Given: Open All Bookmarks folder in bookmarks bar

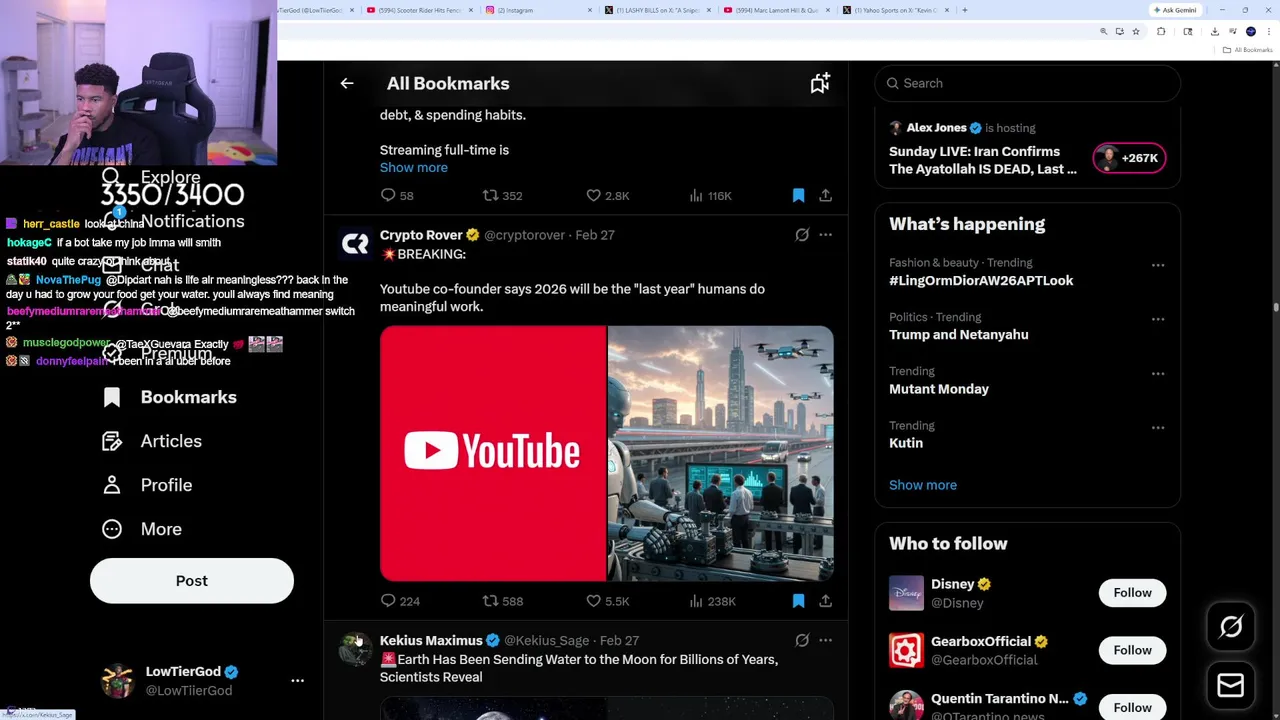Looking at the screenshot, I should pyautogui.click(x=1248, y=50).
